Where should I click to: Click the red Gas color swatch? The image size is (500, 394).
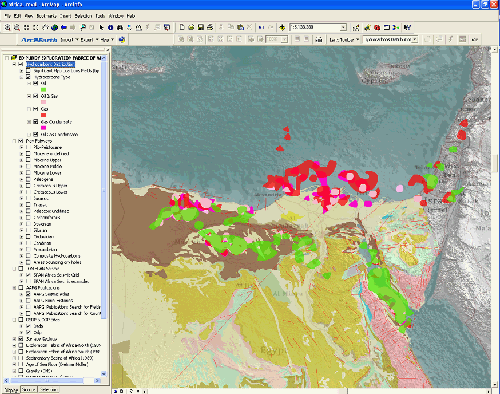[x=43, y=115]
